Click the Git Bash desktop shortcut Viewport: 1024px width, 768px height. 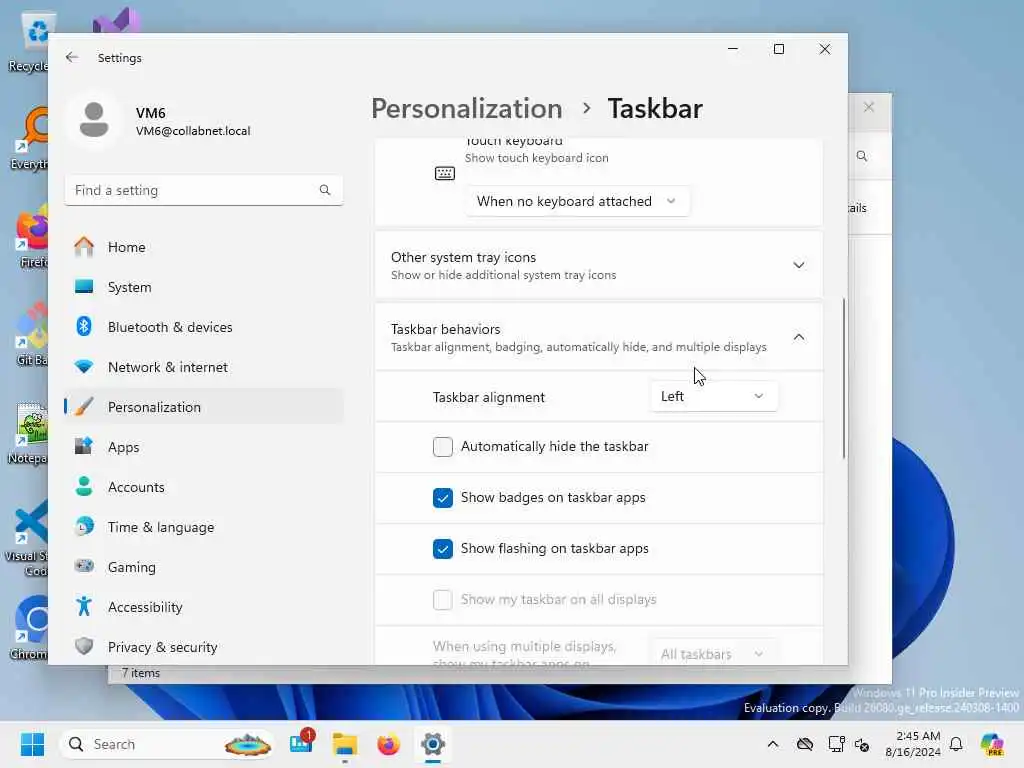(30, 334)
